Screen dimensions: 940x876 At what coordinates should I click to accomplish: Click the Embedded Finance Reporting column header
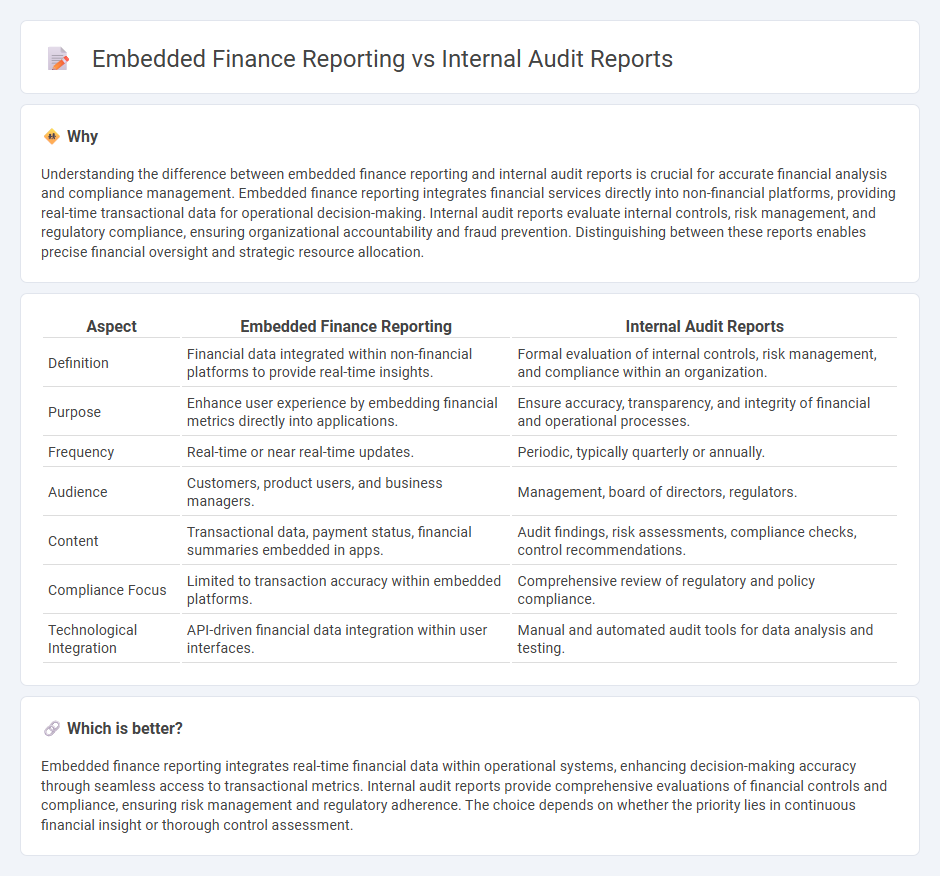(x=346, y=326)
